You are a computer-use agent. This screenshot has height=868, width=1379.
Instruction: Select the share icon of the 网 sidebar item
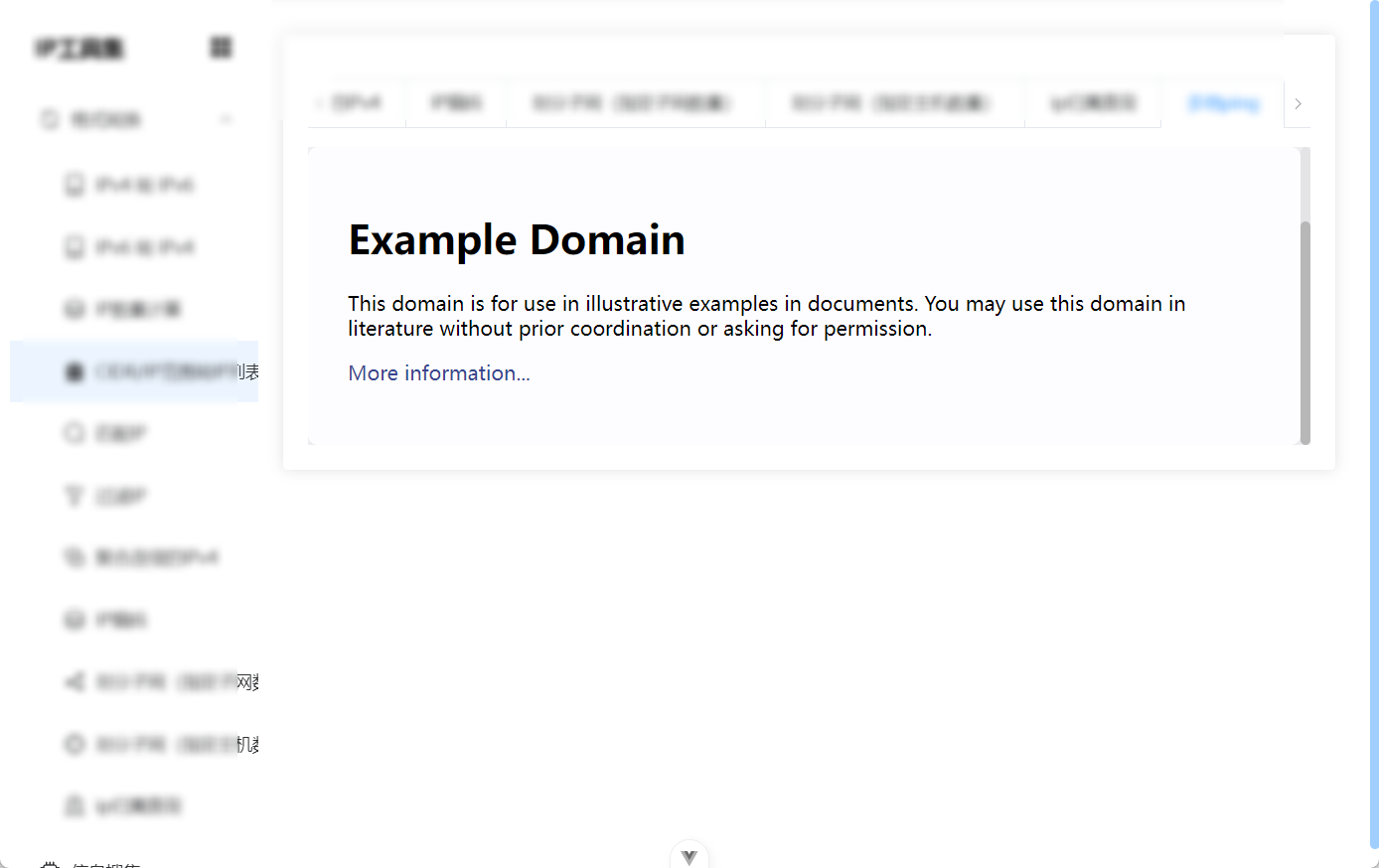pos(75,681)
